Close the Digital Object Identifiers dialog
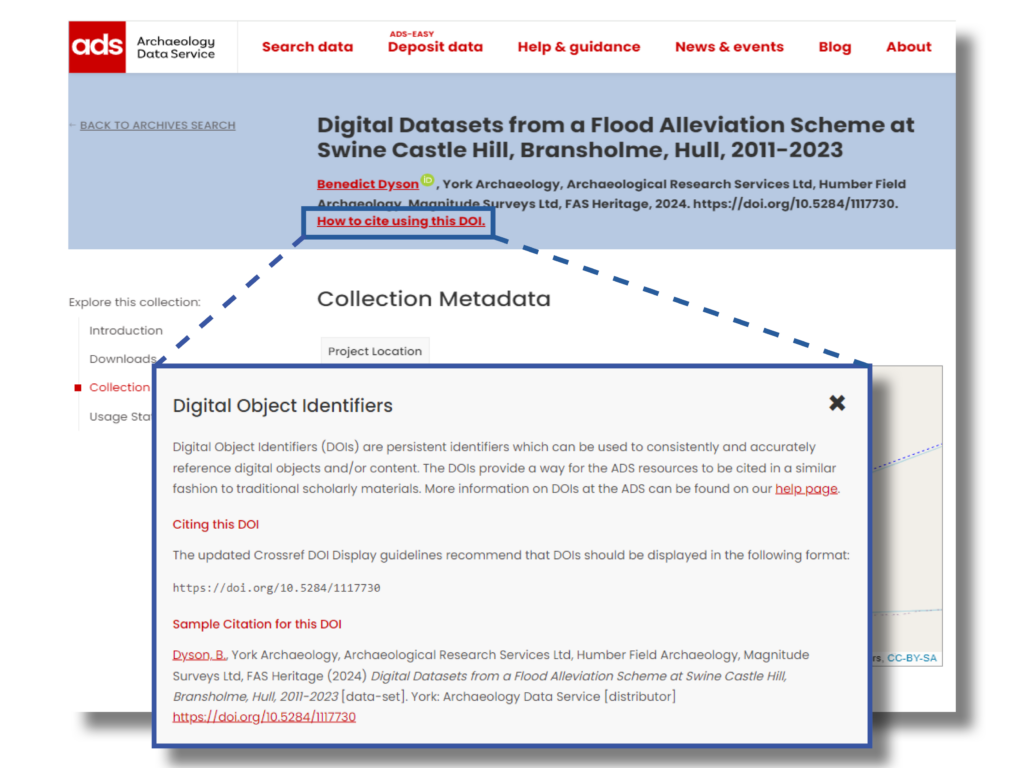The image size is (1024, 768). point(837,403)
